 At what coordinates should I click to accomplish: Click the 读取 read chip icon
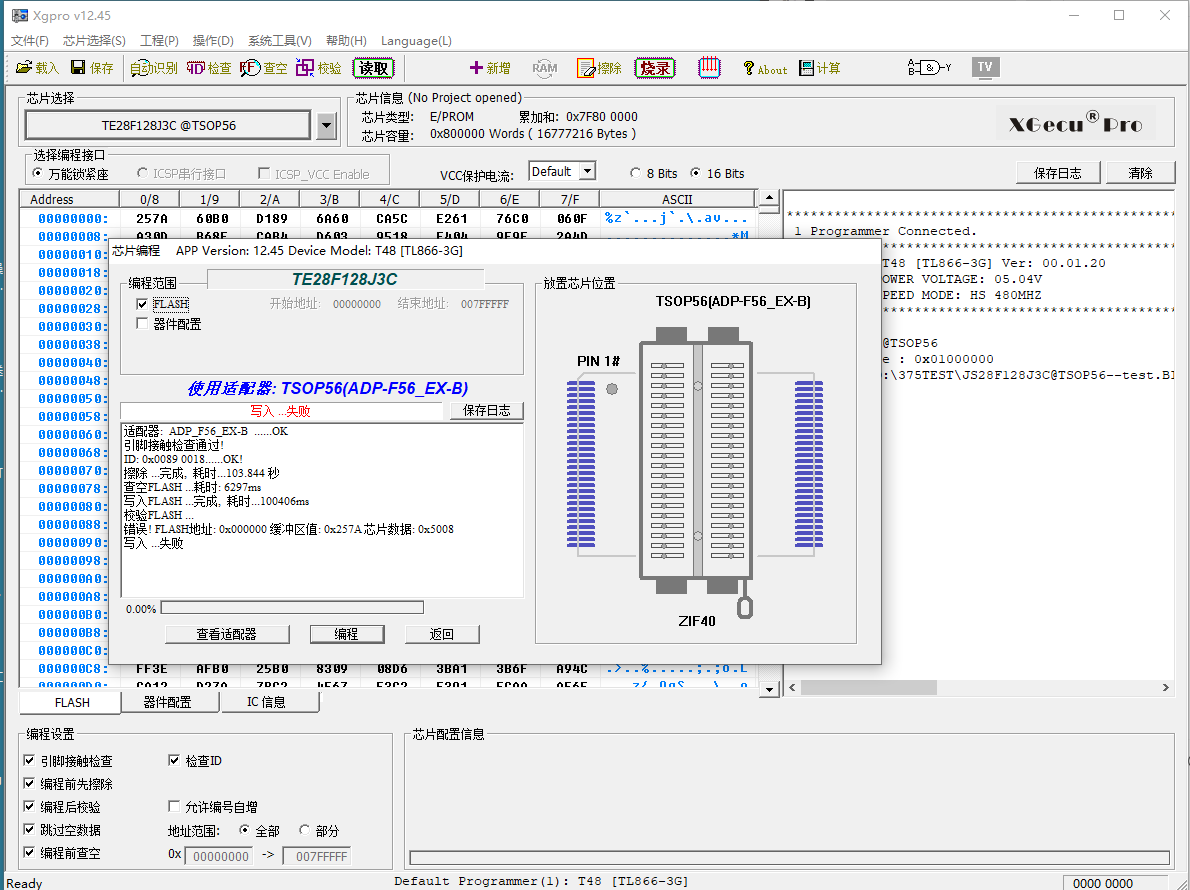point(374,68)
